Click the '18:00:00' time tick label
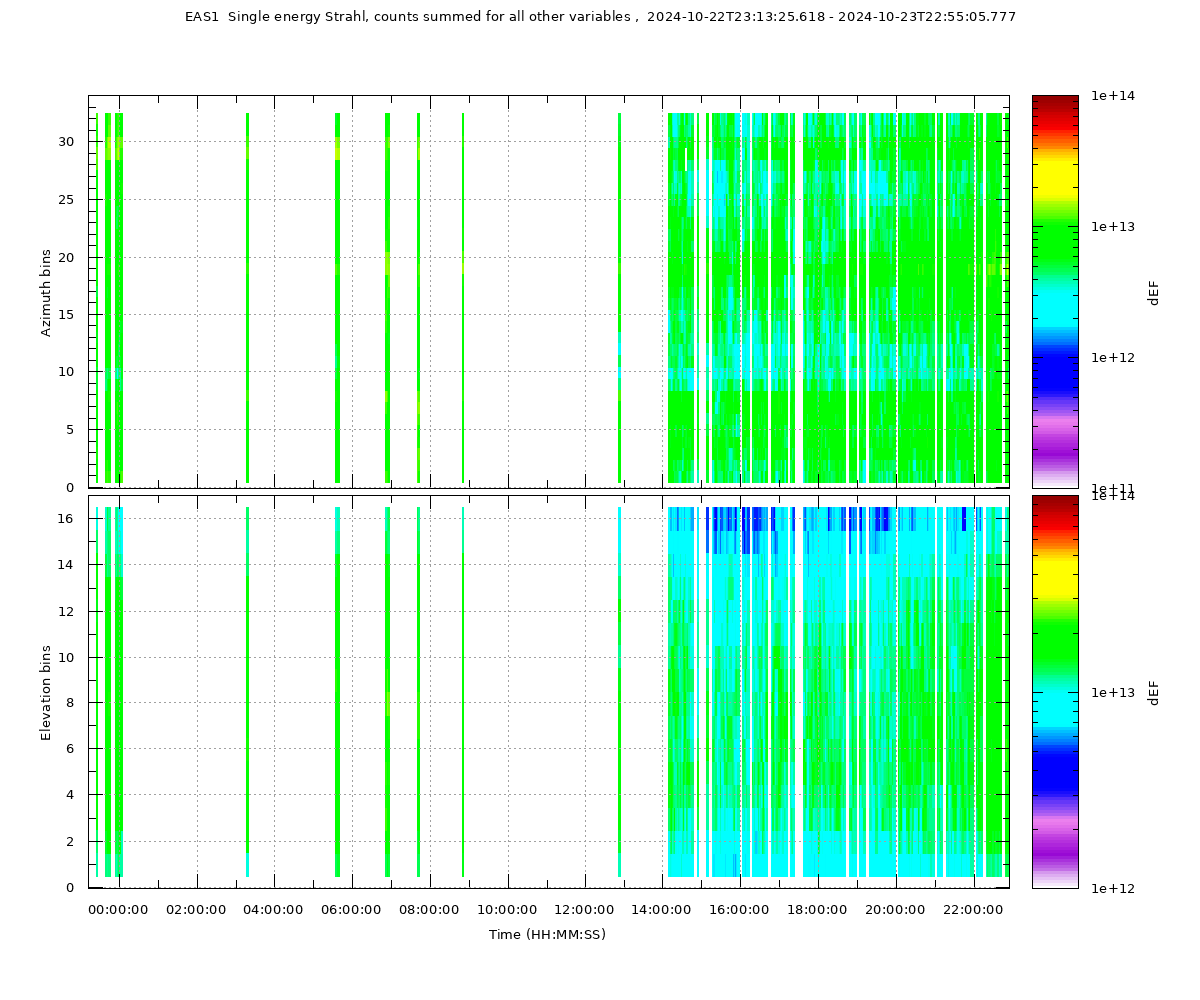Image resolution: width=1200 pixels, height=1000 pixels. point(818,909)
